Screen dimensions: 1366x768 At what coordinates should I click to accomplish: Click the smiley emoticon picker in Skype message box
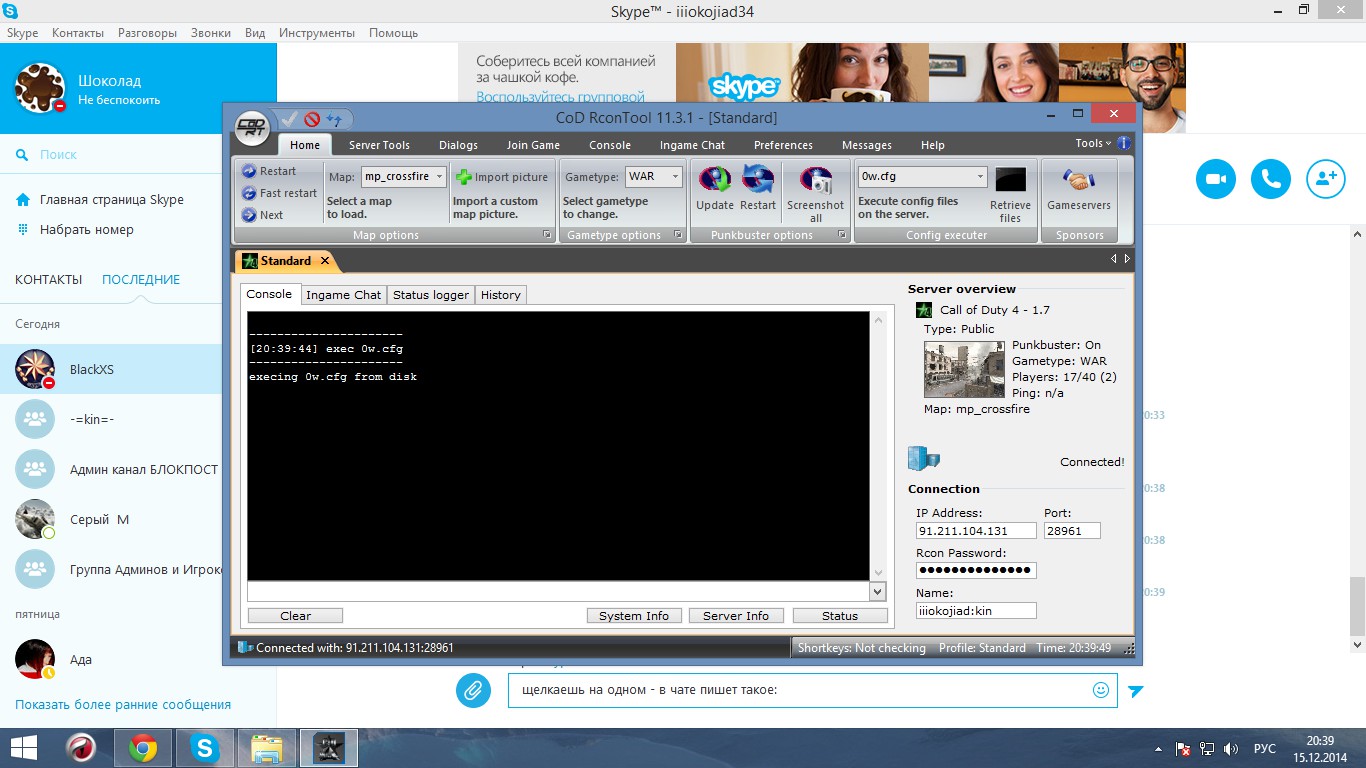click(x=1101, y=690)
